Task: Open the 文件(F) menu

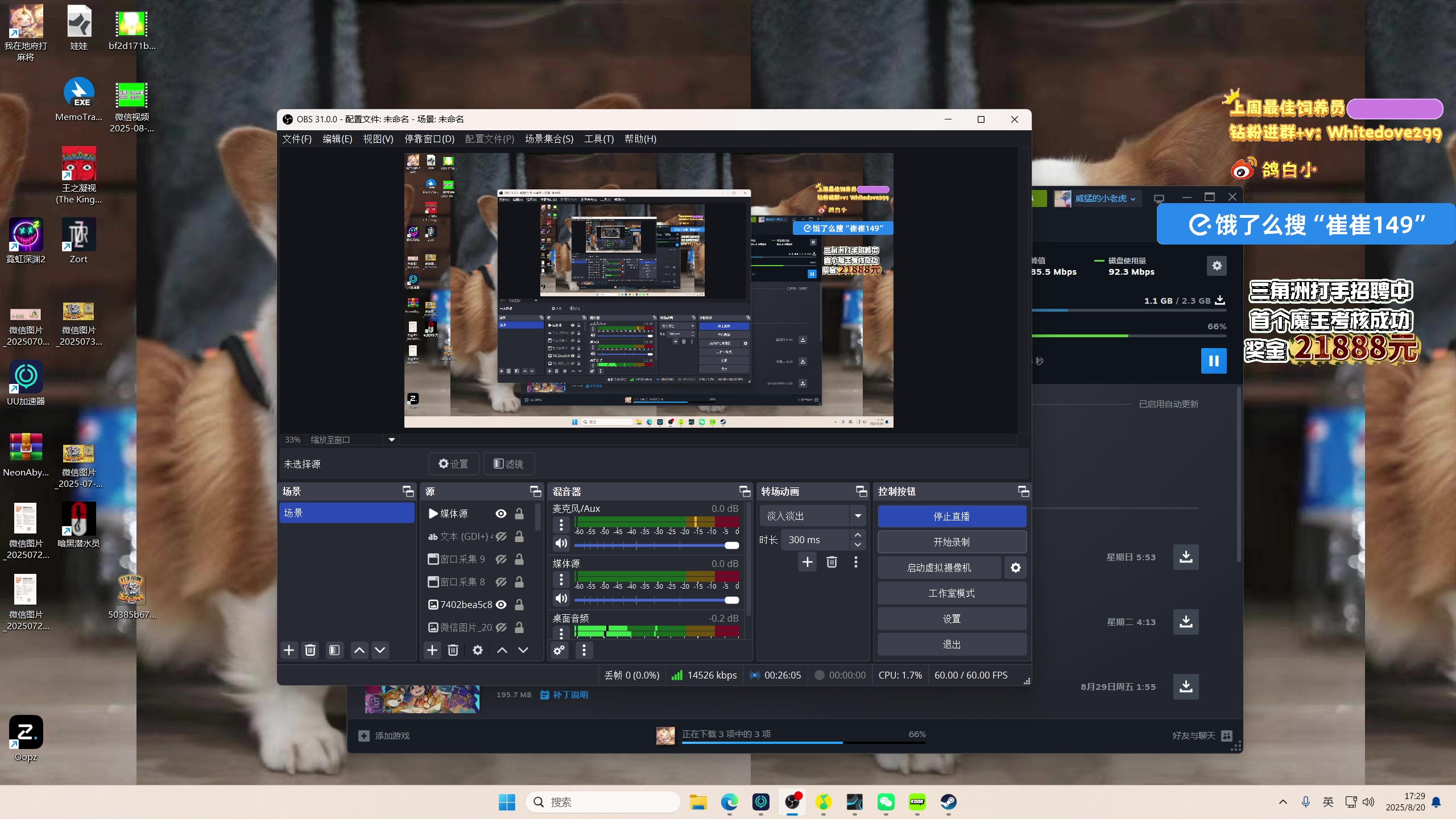Action: [297, 139]
